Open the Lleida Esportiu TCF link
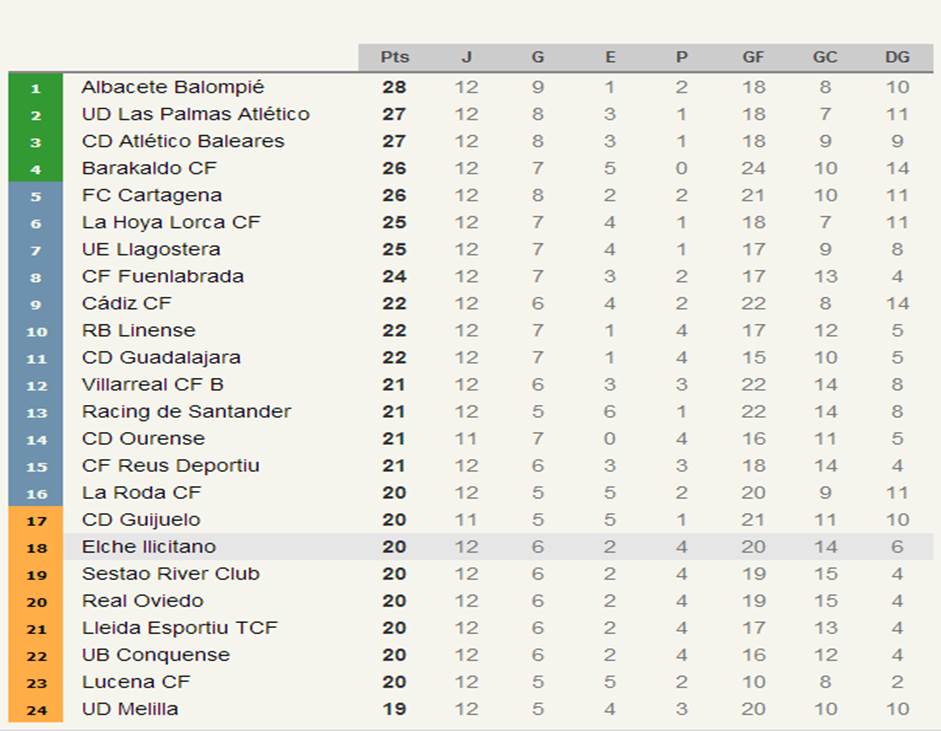Image resolution: width=941 pixels, height=731 pixels. tap(180, 628)
